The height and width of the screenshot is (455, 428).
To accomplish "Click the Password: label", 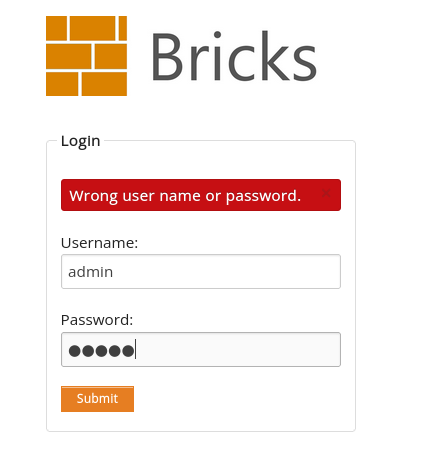I will click(x=97, y=320).
